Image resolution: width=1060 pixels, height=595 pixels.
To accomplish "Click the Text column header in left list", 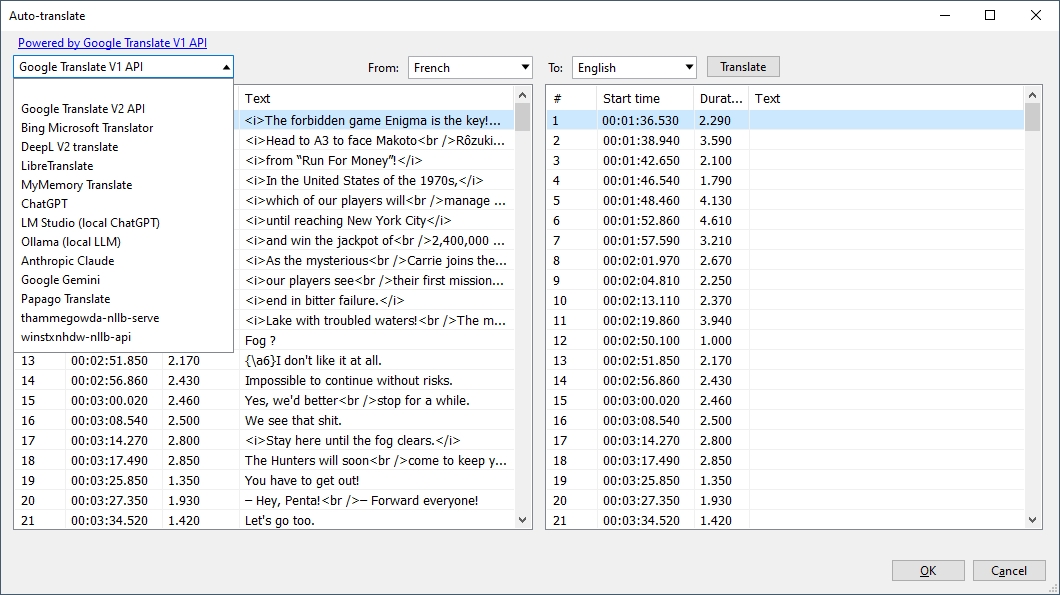I will coord(375,99).
